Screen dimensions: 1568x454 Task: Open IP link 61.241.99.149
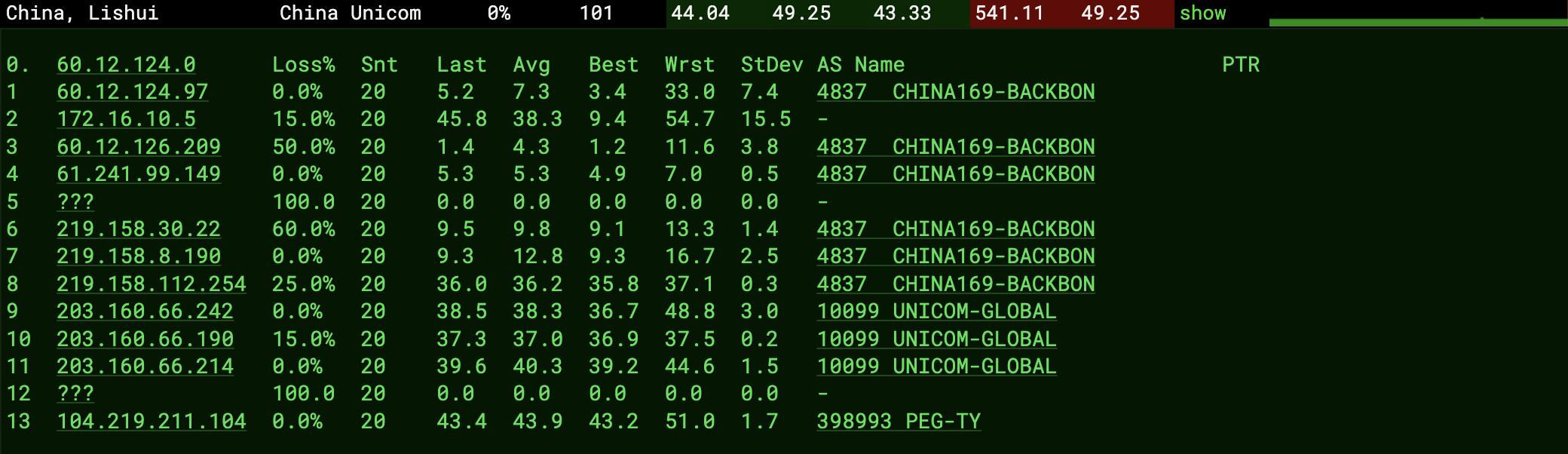coord(139,174)
